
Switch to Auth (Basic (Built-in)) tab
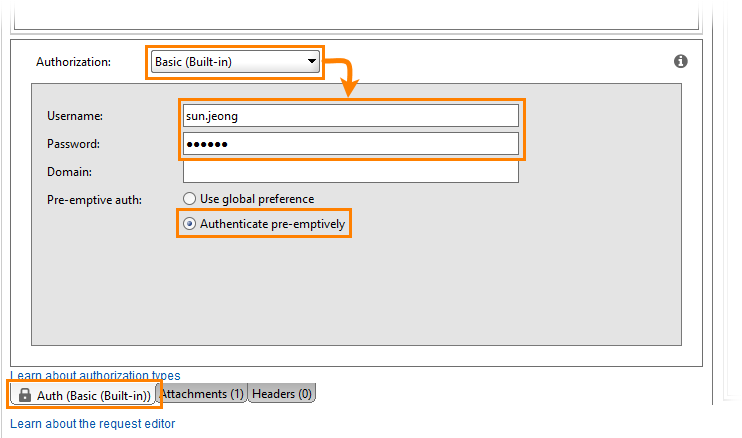84,395
